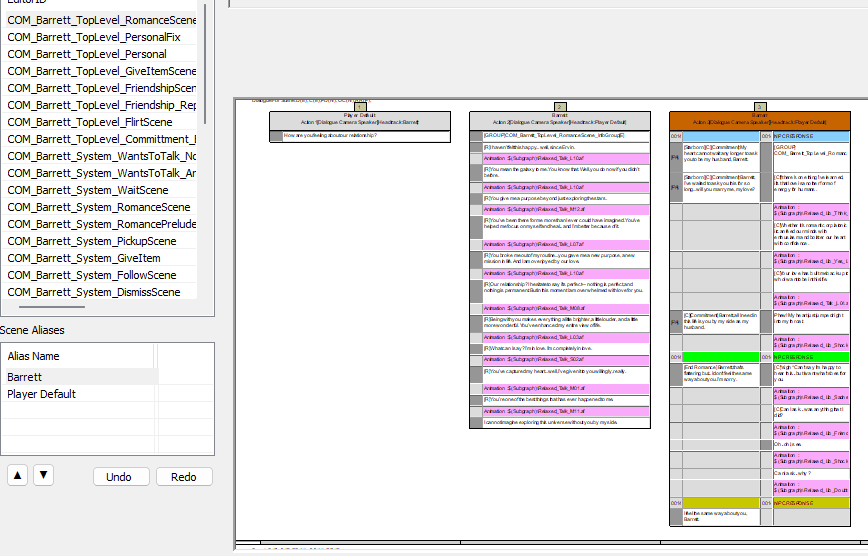
Task: Select phase marker 1 above Player Default
Action: pyautogui.click(x=360, y=106)
